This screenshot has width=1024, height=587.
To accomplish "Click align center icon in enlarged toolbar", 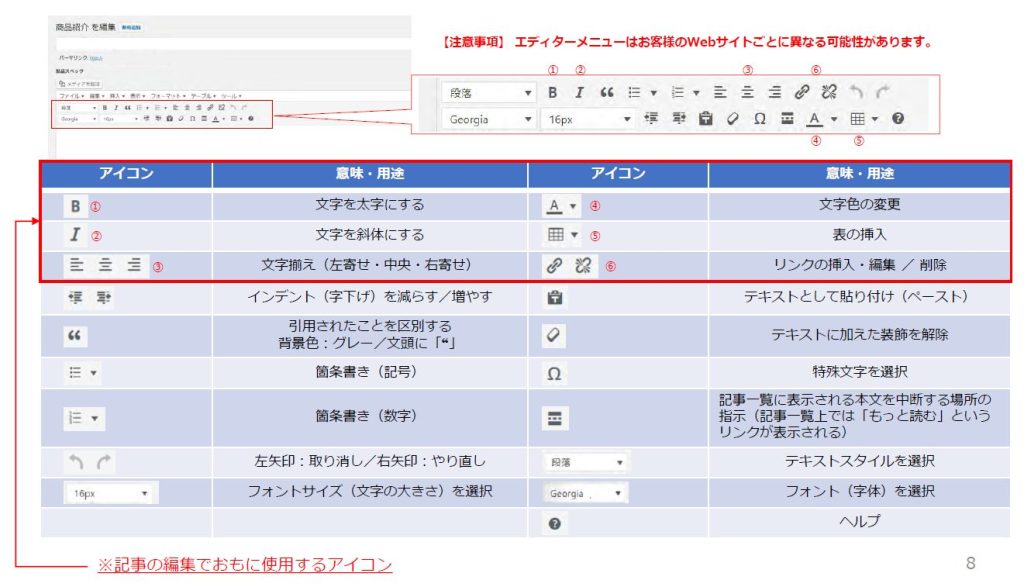I will 747,92.
